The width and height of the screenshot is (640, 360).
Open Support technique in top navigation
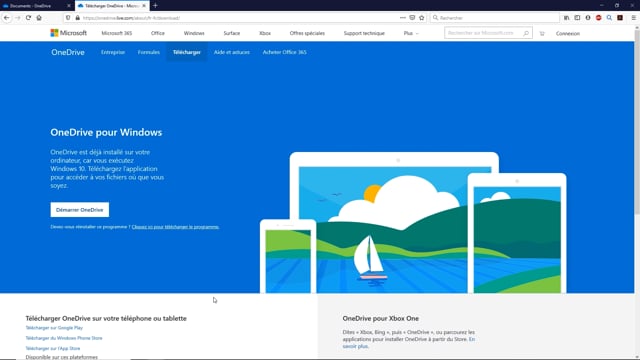coord(364,33)
